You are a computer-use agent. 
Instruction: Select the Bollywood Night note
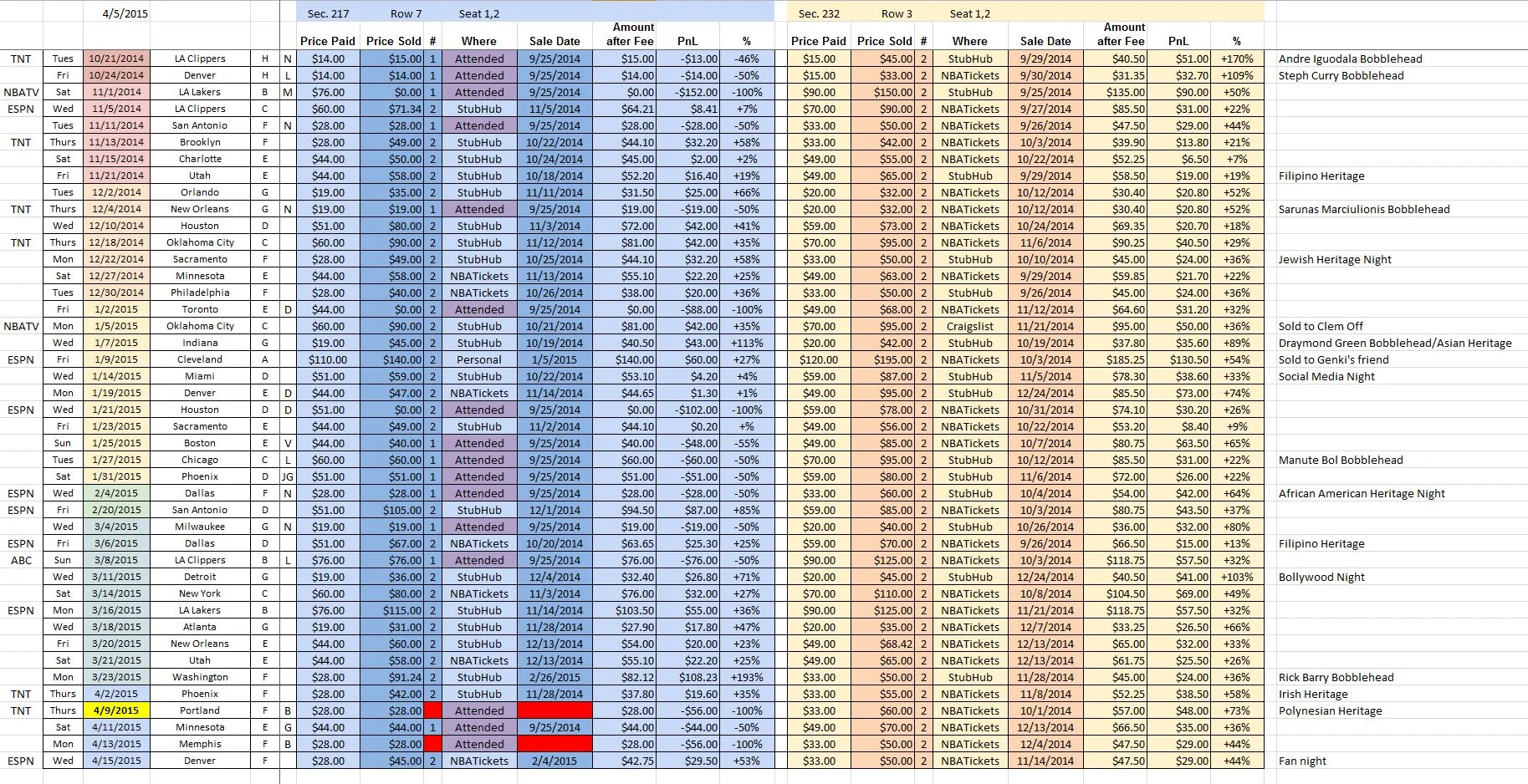click(1321, 577)
